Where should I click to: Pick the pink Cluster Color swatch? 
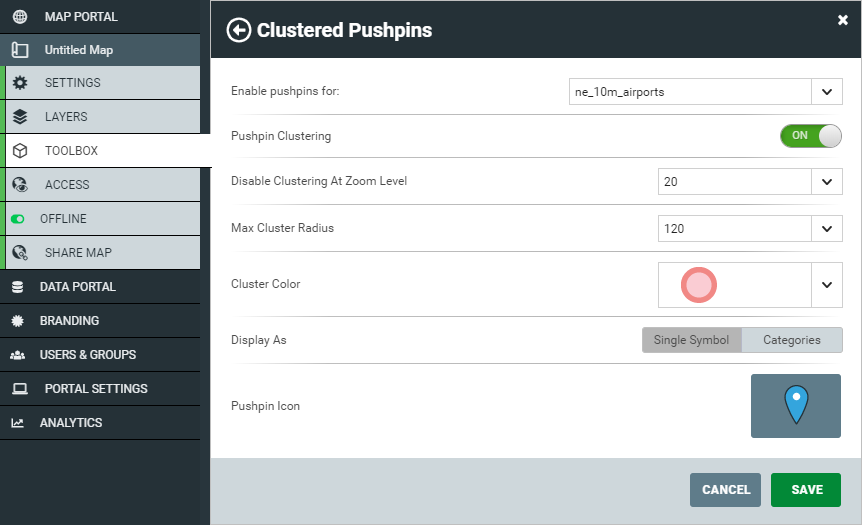point(699,285)
